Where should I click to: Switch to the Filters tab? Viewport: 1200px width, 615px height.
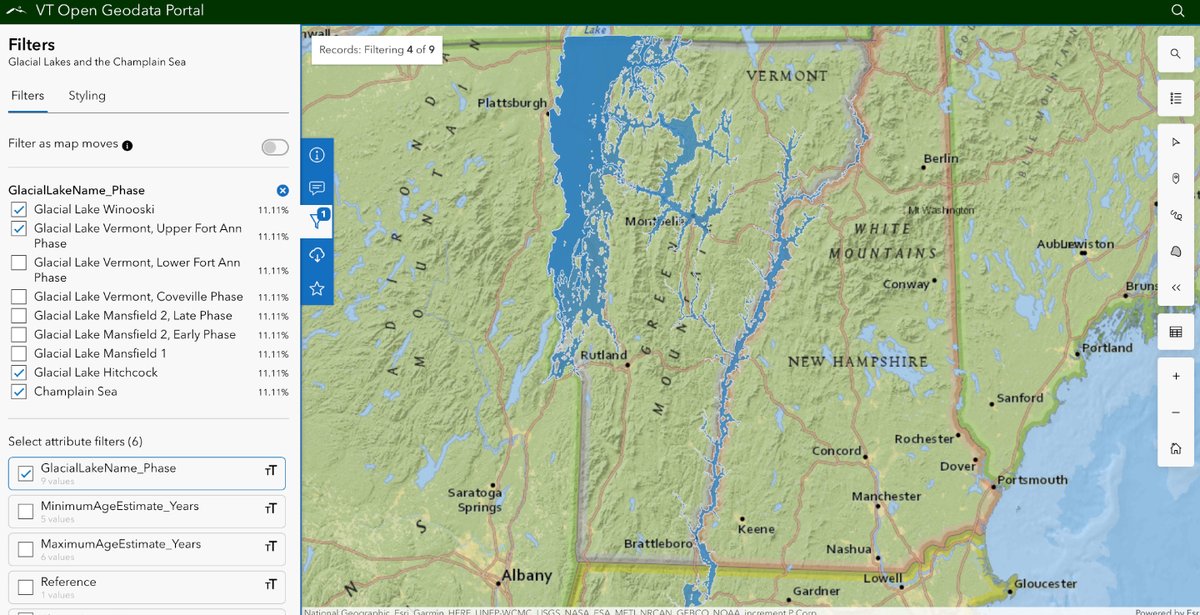coord(28,96)
